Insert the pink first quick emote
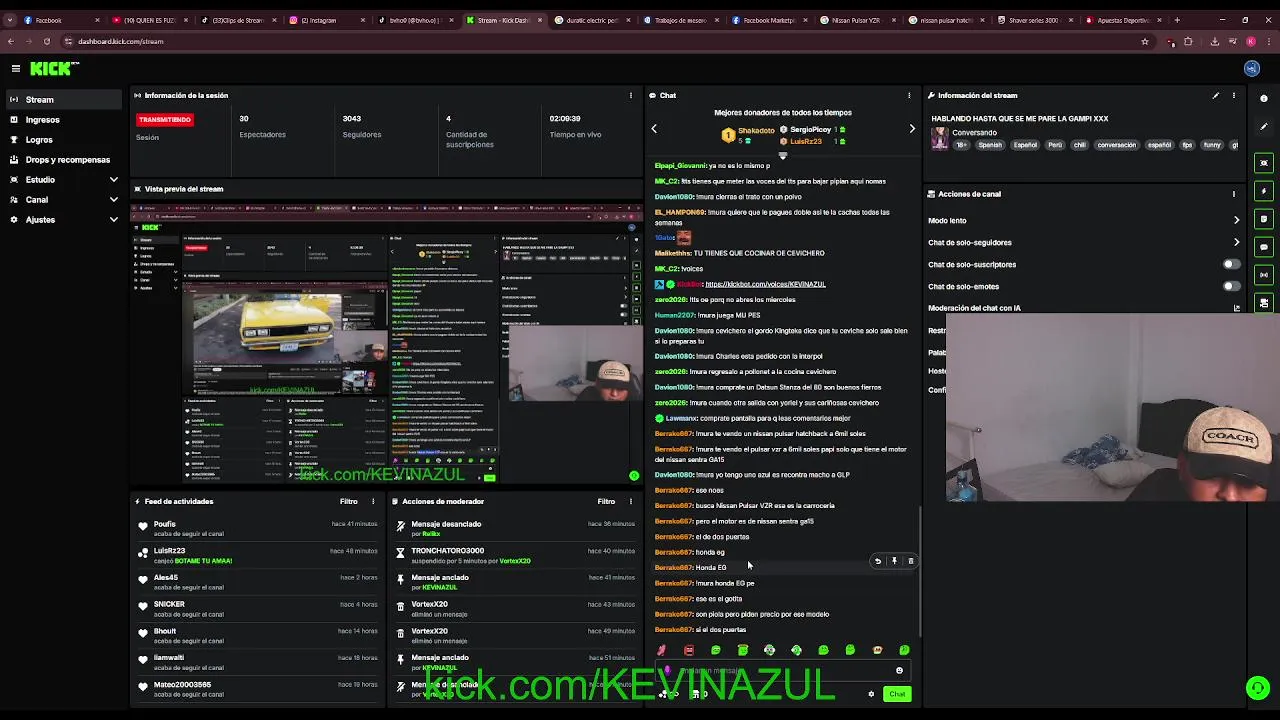Screen dimensions: 1280x720 click(661, 650)
